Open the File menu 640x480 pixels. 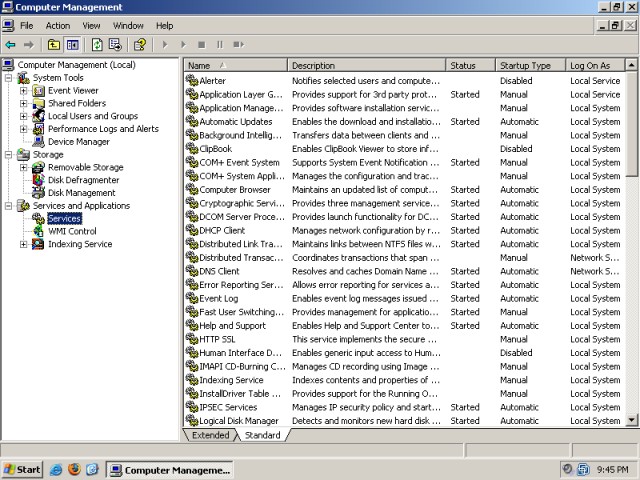(27, 26)
